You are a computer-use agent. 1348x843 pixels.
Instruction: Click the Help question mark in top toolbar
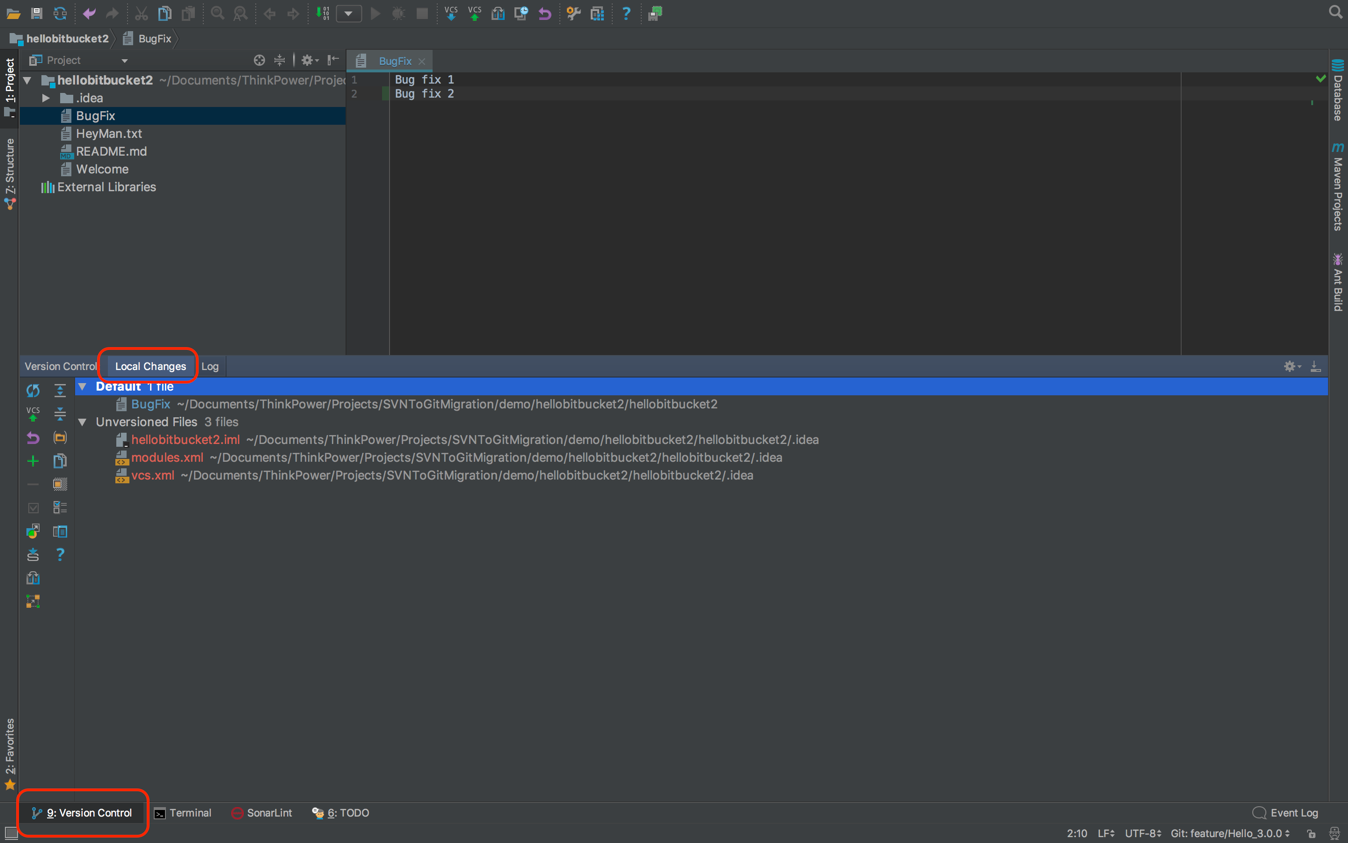[x=626, y=14]
